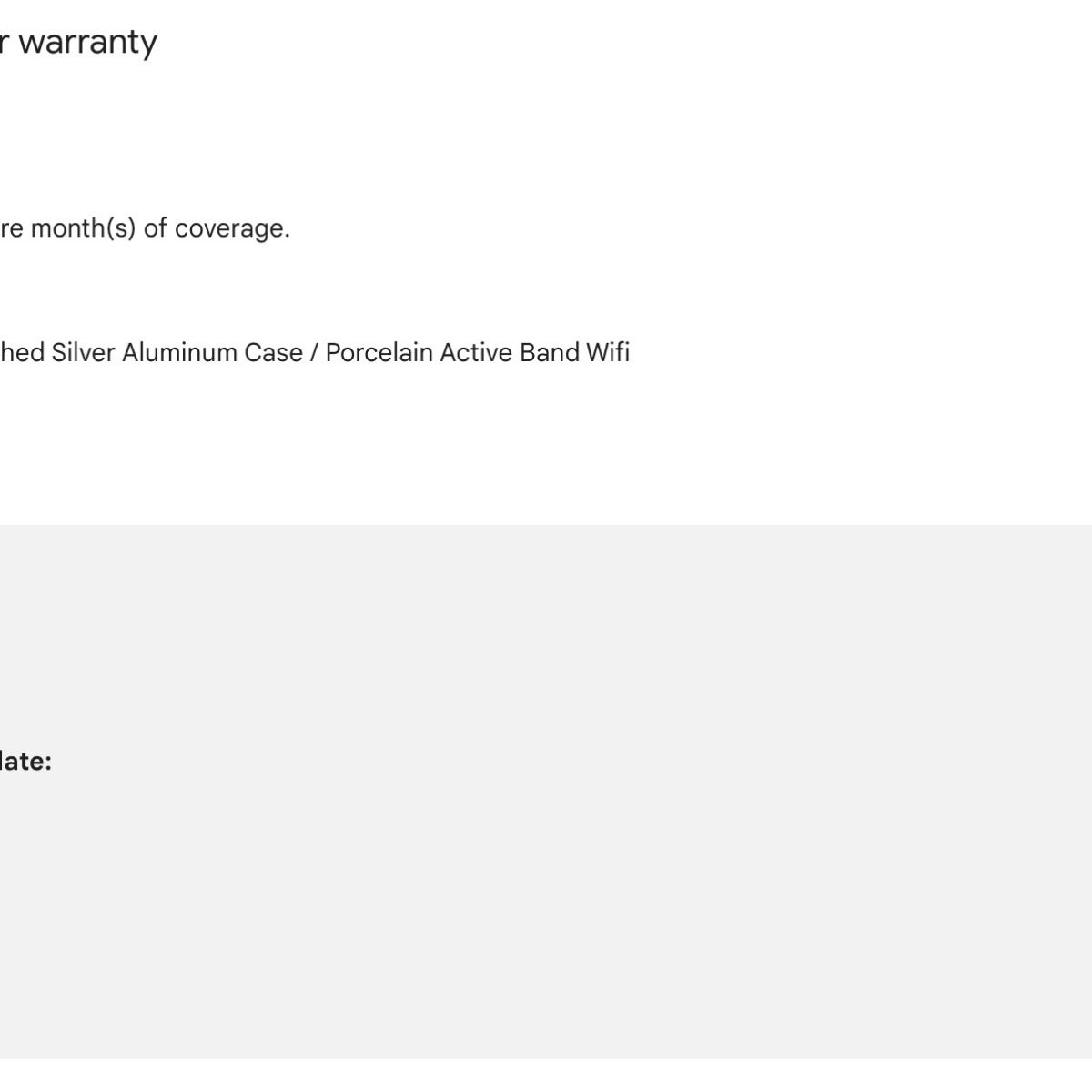Image resolution: width=1092 pixels, height=1092 pixels.
Task: Click the slash between Case and Porcelain
Action: tap(314, 353)
